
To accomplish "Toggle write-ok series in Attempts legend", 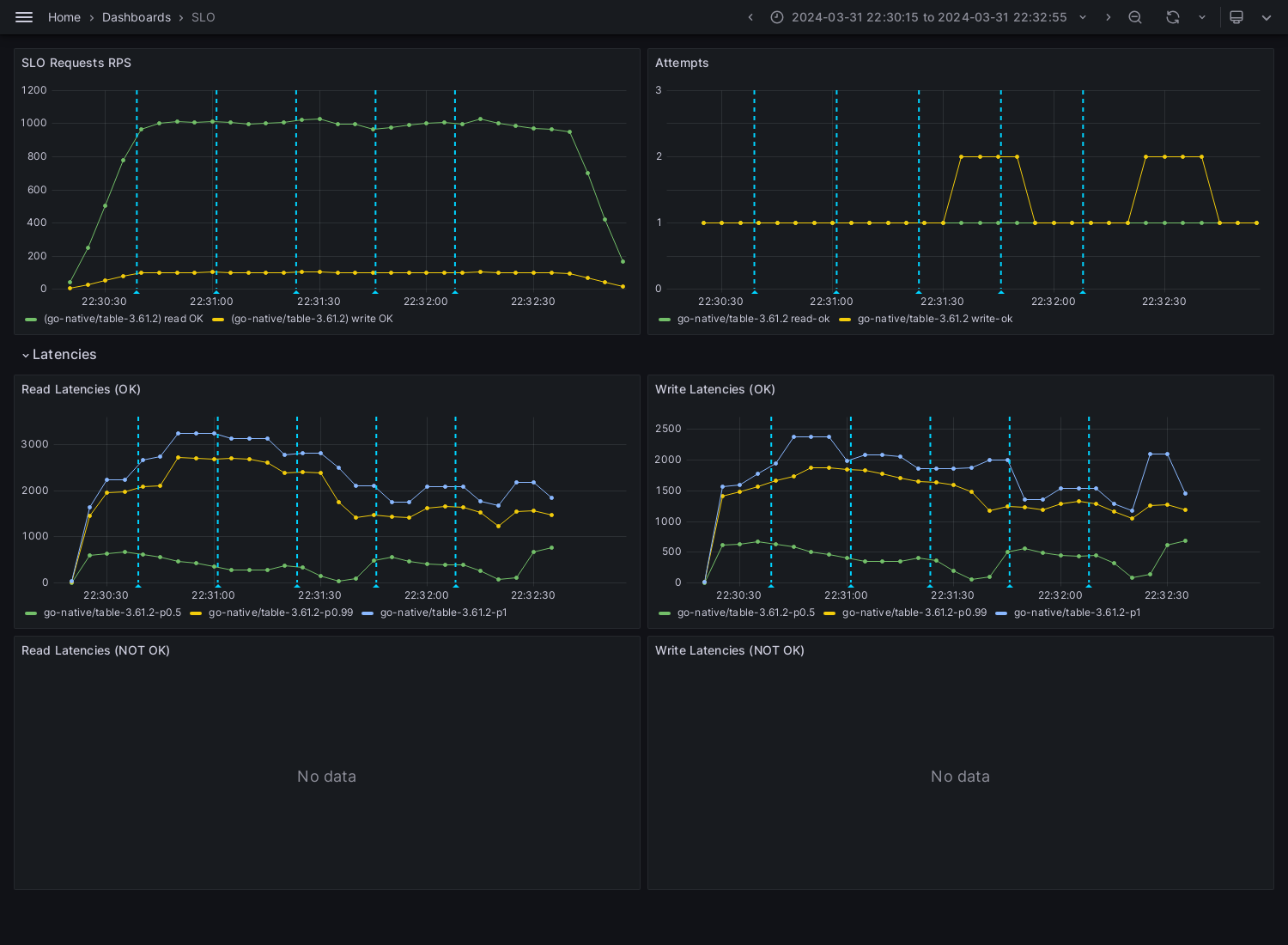I will click(935, 319).
